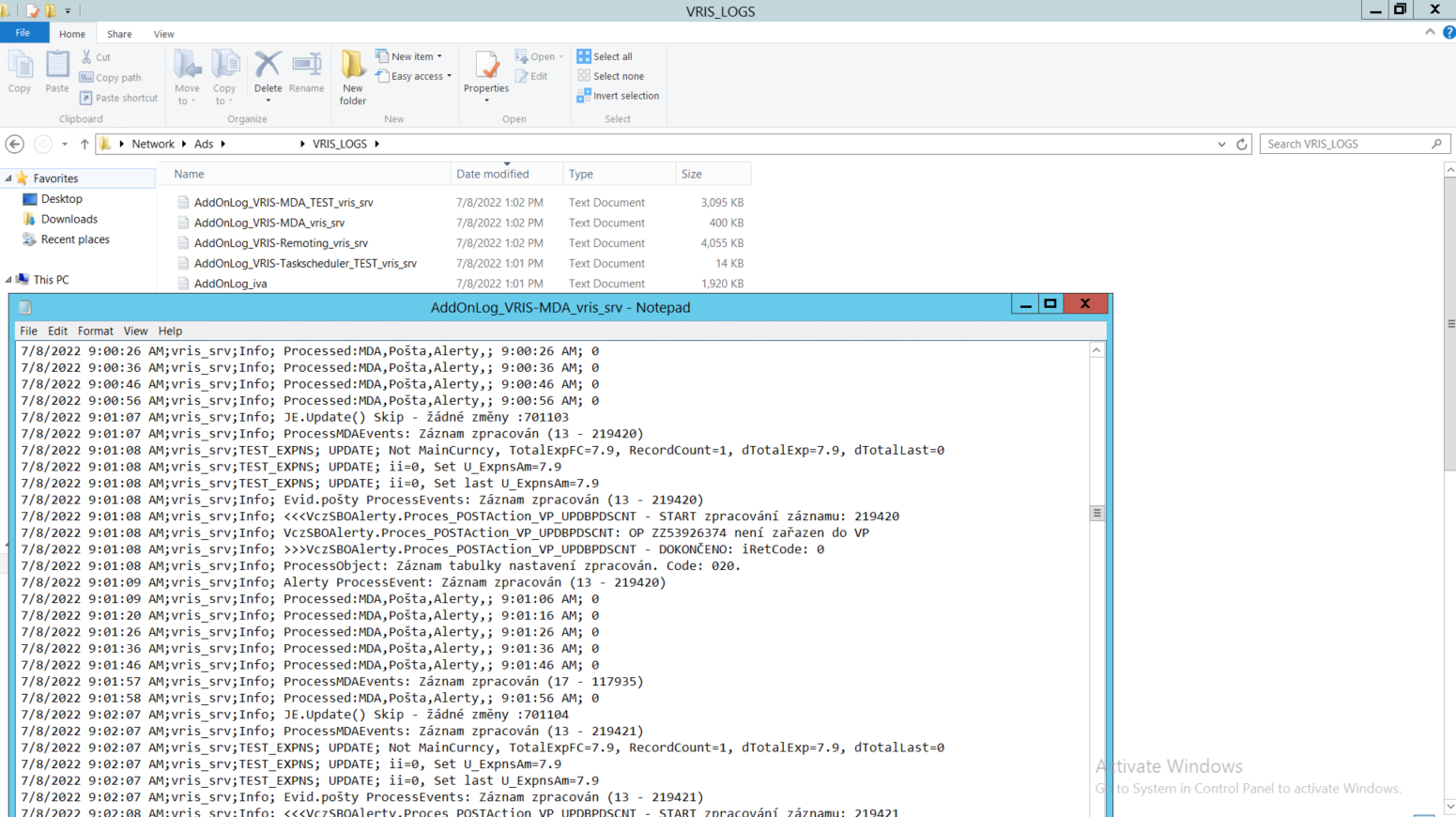Select file AddOnLog_VRIS-MDA_TEST_vris_srv
The width and height of the screenshot is (1456, 817).
[284, 203]
